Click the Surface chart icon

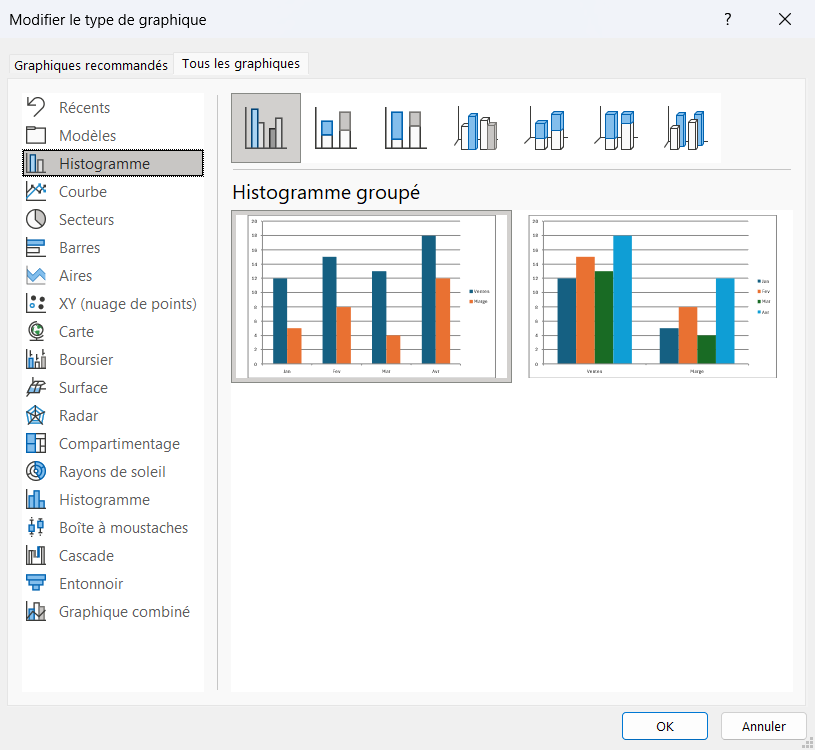coord(36,388)
